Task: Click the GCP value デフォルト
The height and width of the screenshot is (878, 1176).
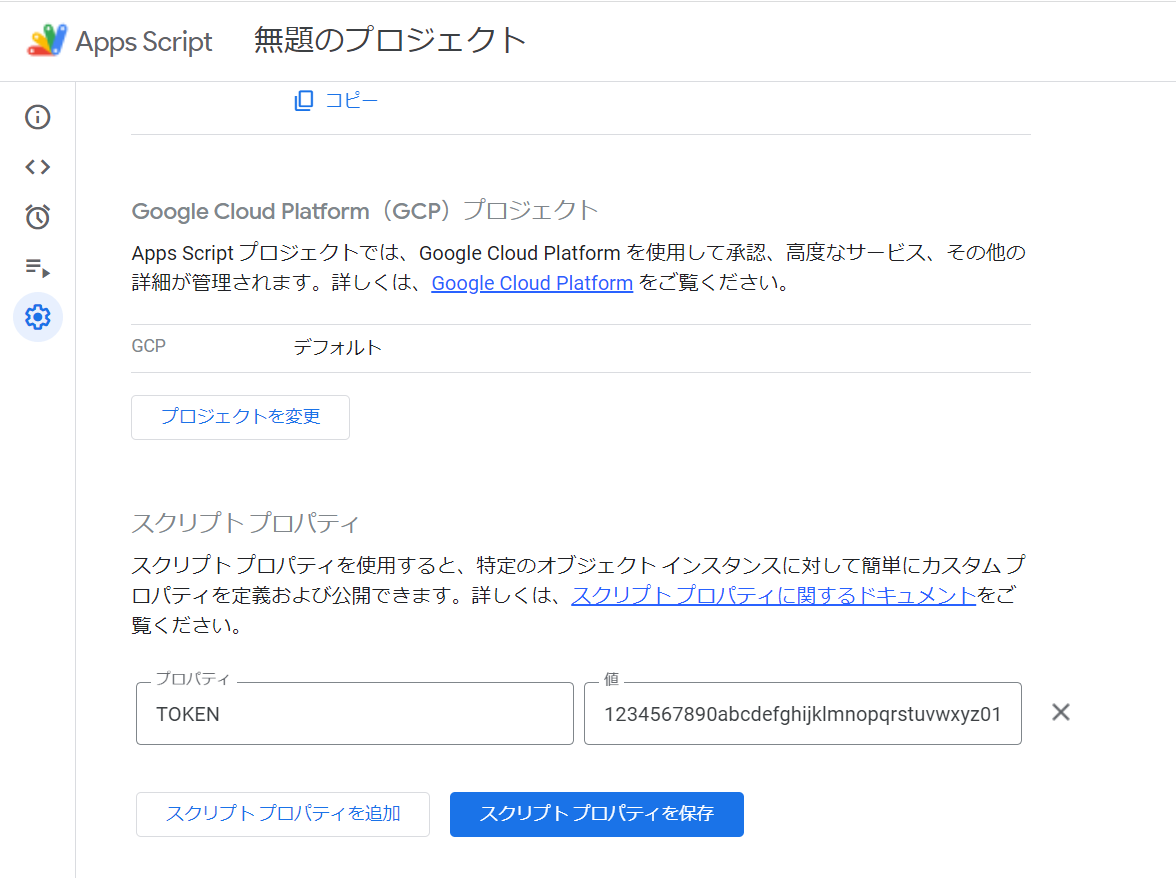Action: click(x=338, y=347)
